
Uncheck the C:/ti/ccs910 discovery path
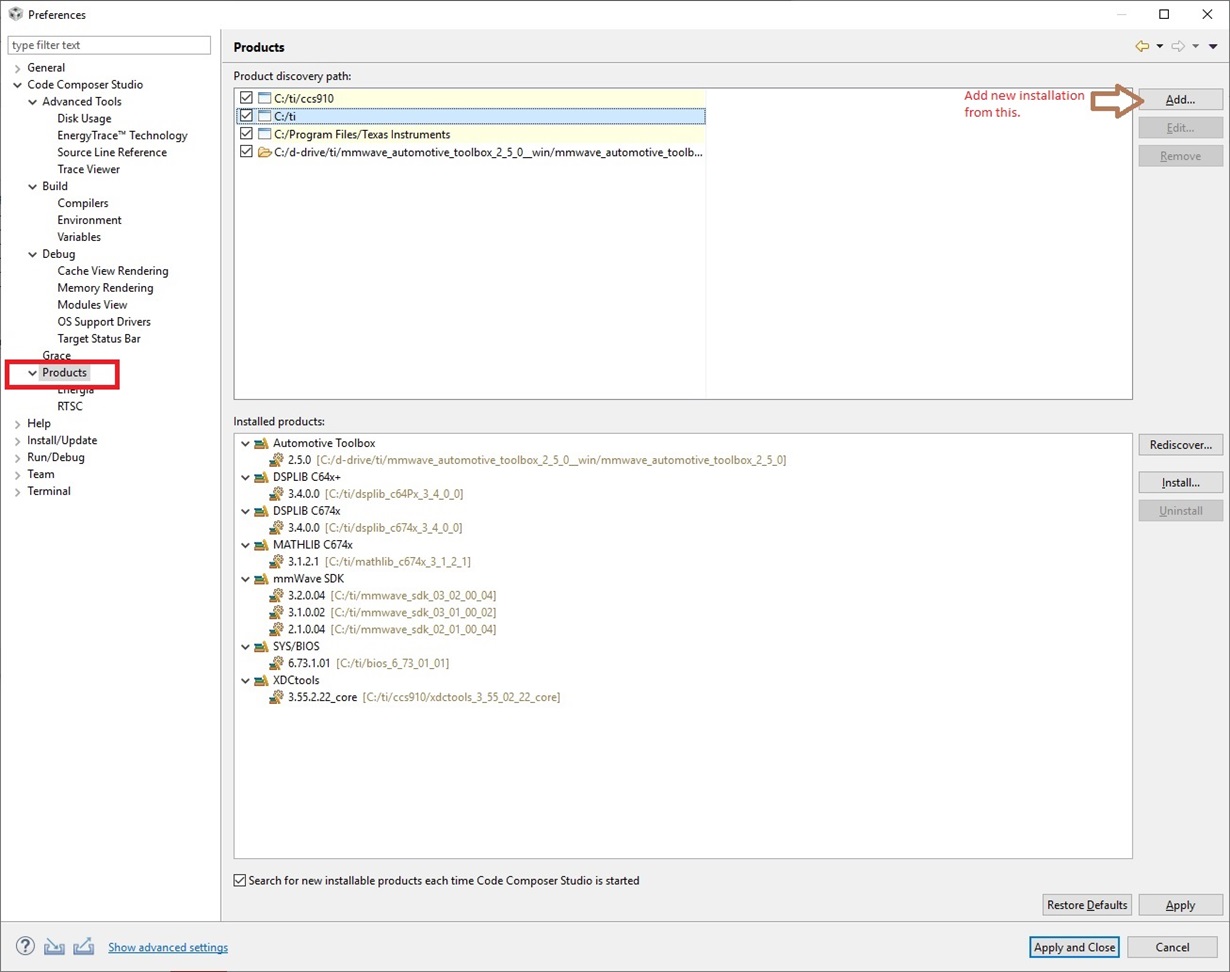246,98
